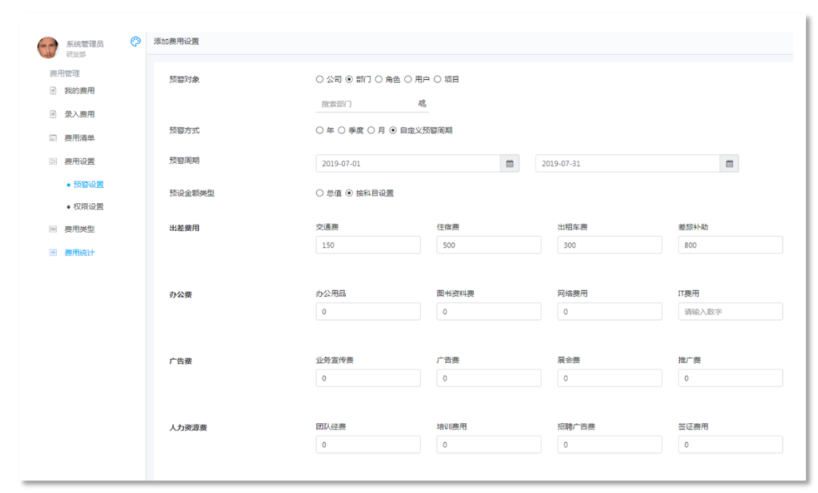The image size is (818, 493).
Task: Click the system administrator avatar
Action: click(47, 47)
